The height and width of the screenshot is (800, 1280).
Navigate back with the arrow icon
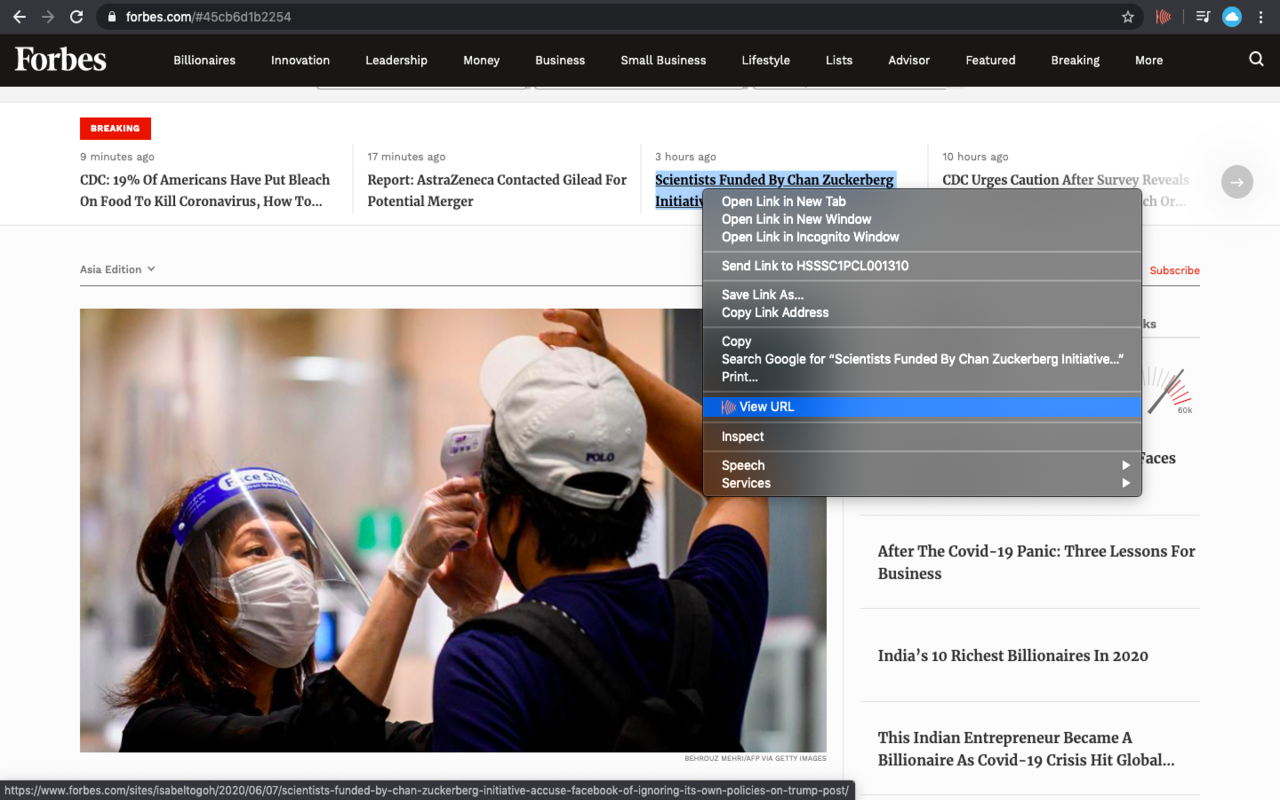(20, 16)
